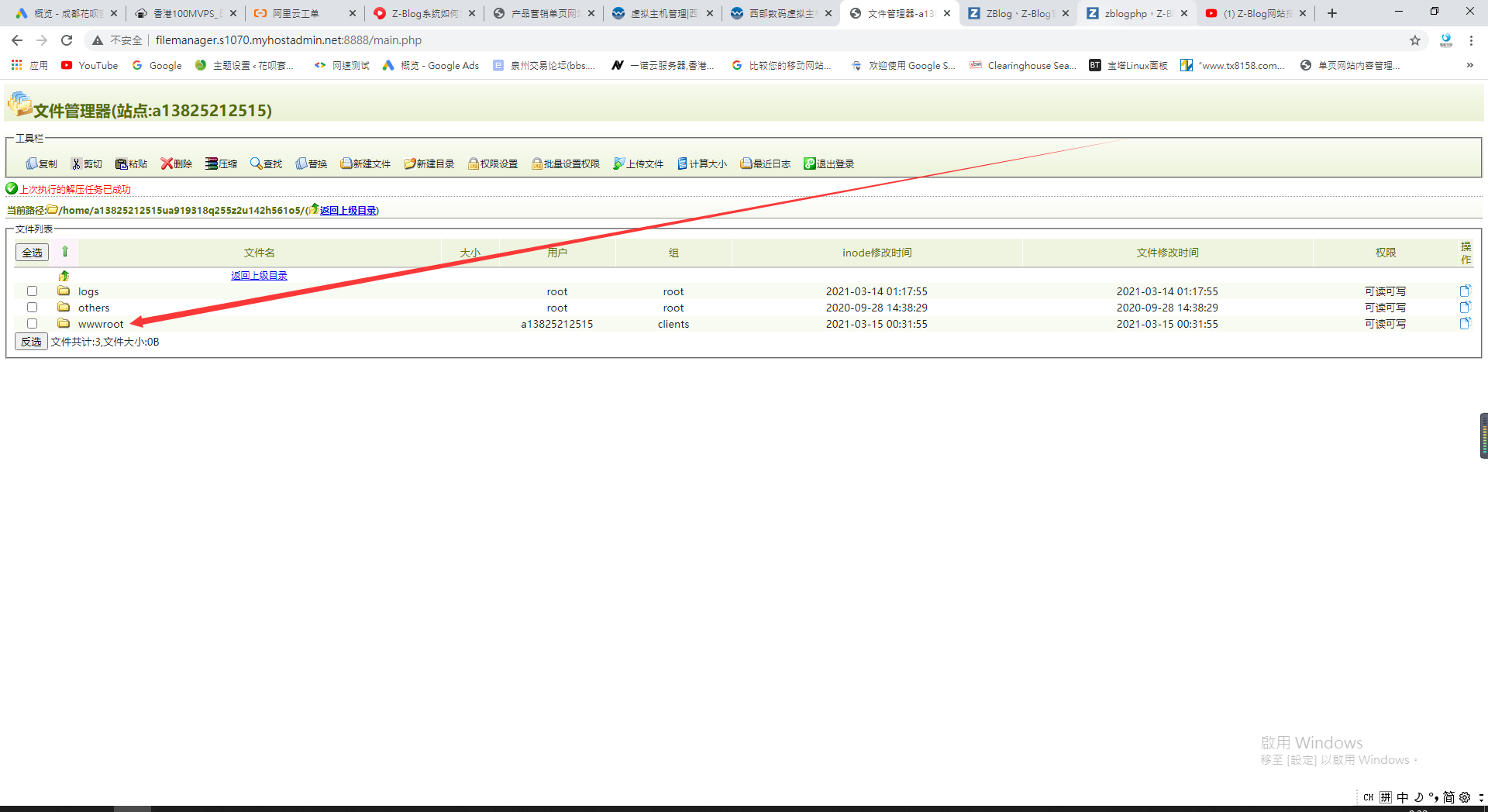This screenshot has height=812, width=1488.
Task: Tick the wwwroot folder checkbox
Action: coord(33,324)
